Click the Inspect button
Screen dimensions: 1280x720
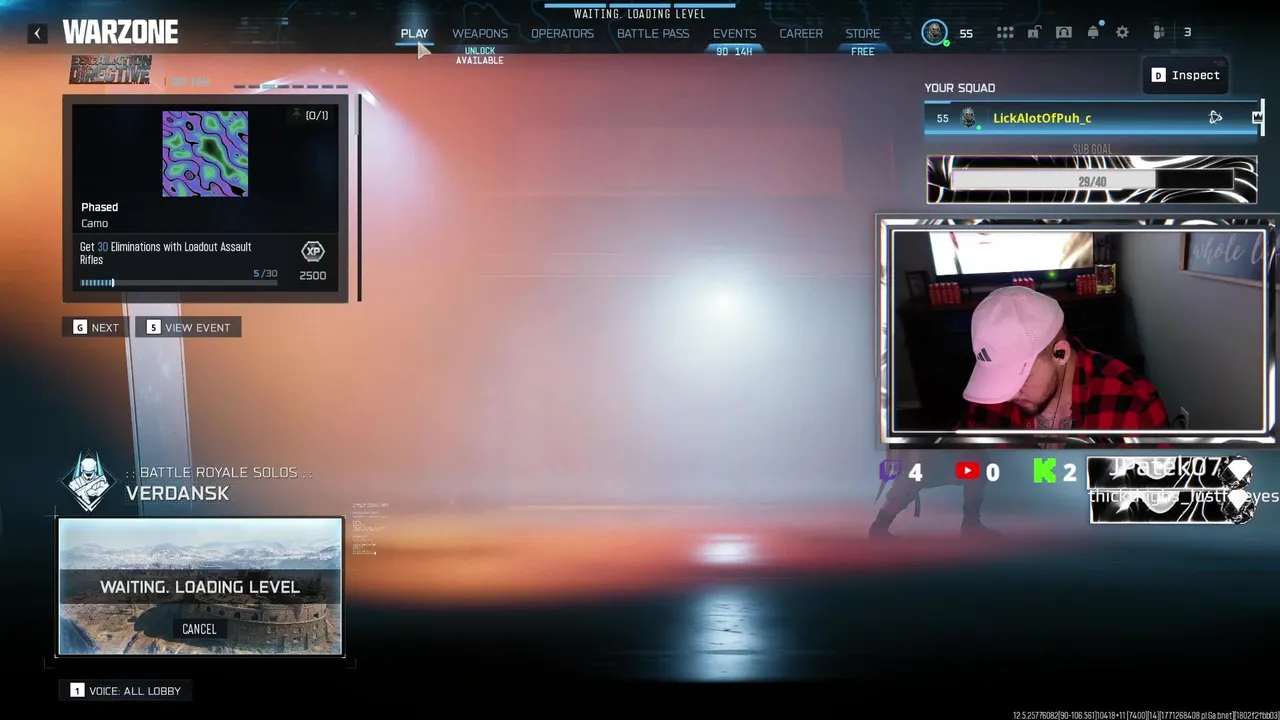1186,75
